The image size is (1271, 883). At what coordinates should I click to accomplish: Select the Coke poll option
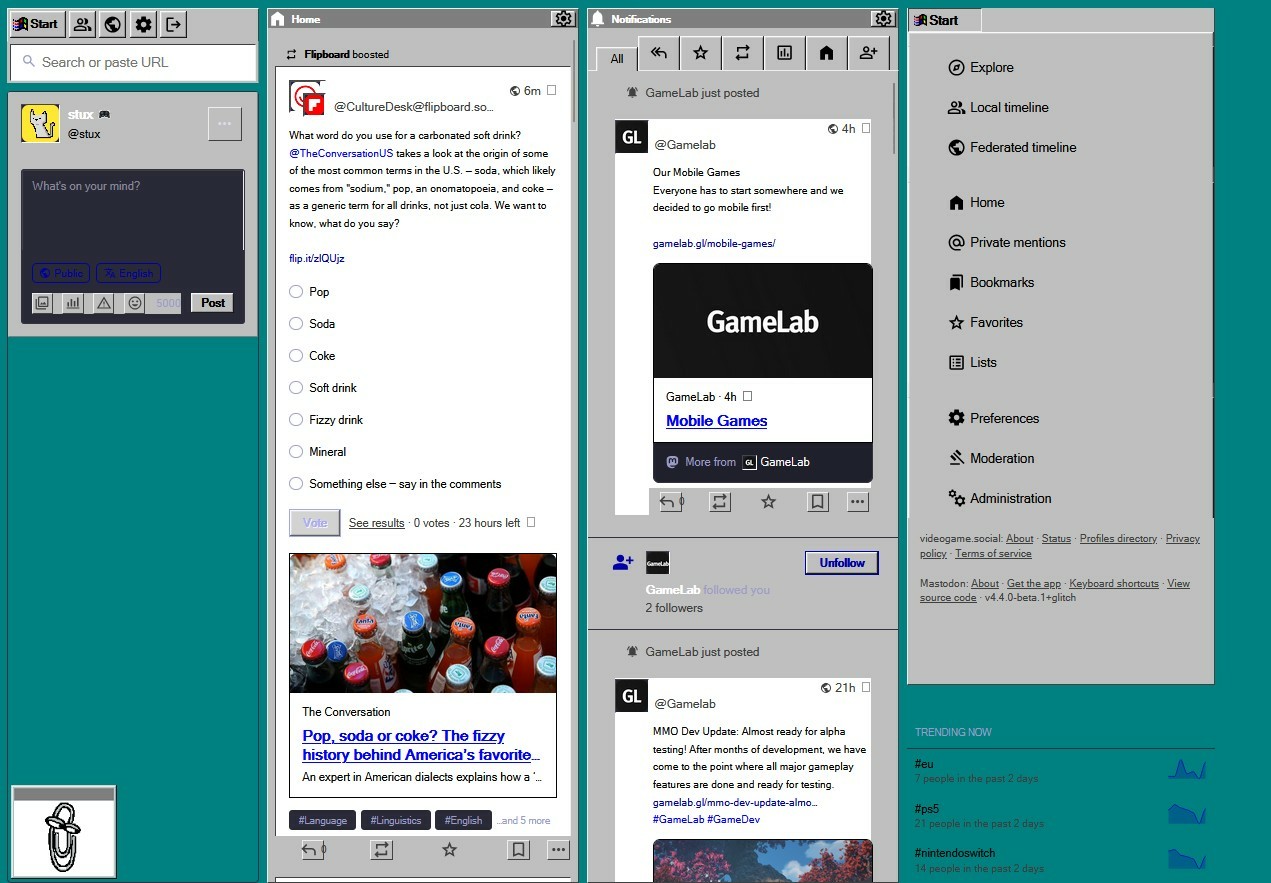[296, 356]
